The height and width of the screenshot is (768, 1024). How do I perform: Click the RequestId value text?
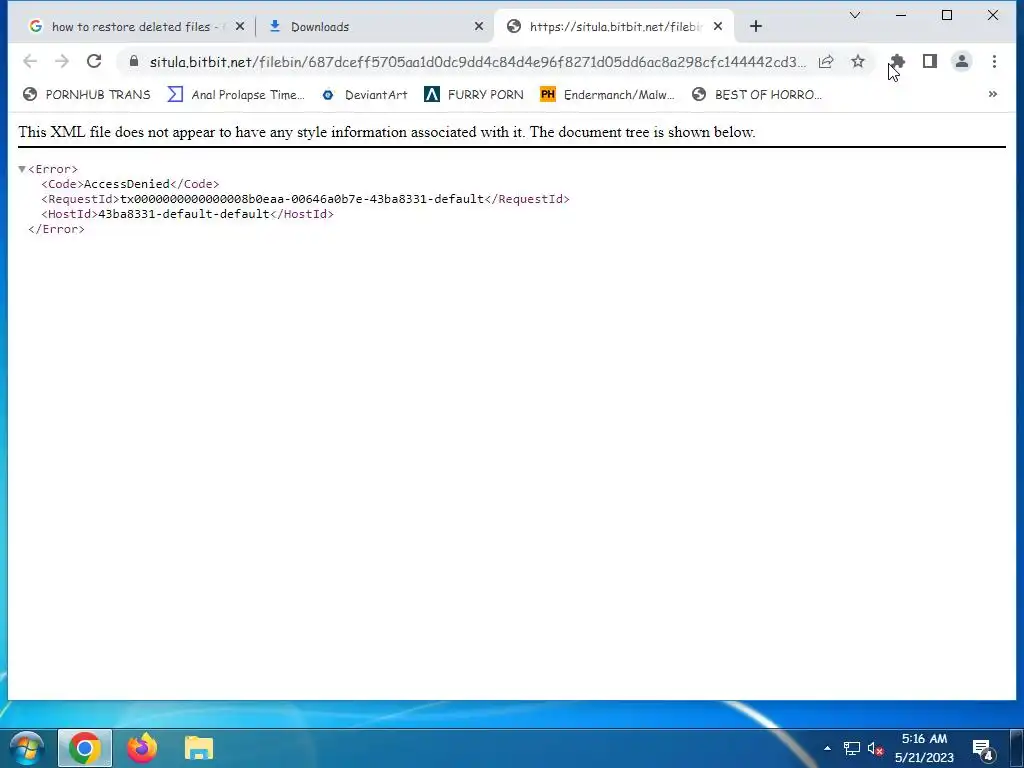[302, 199]
